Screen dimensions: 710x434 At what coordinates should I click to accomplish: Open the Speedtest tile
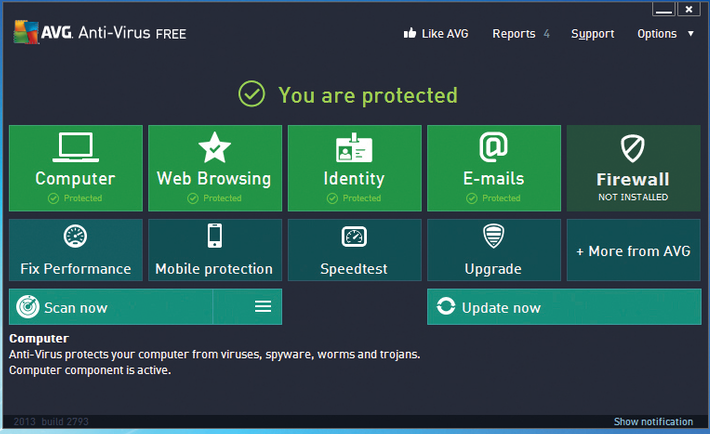point(354,250)
